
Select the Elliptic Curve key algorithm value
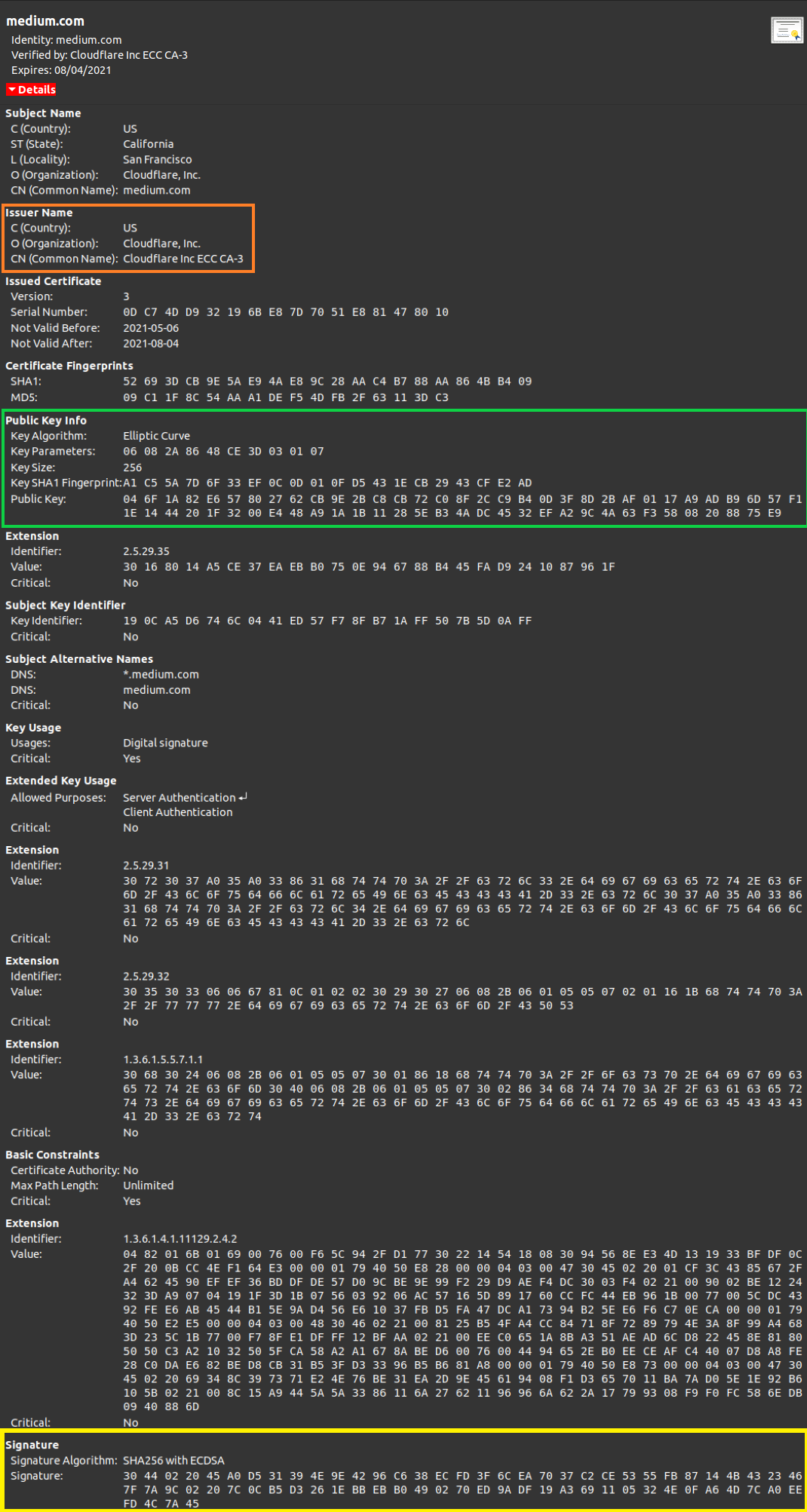click(156, 436)
